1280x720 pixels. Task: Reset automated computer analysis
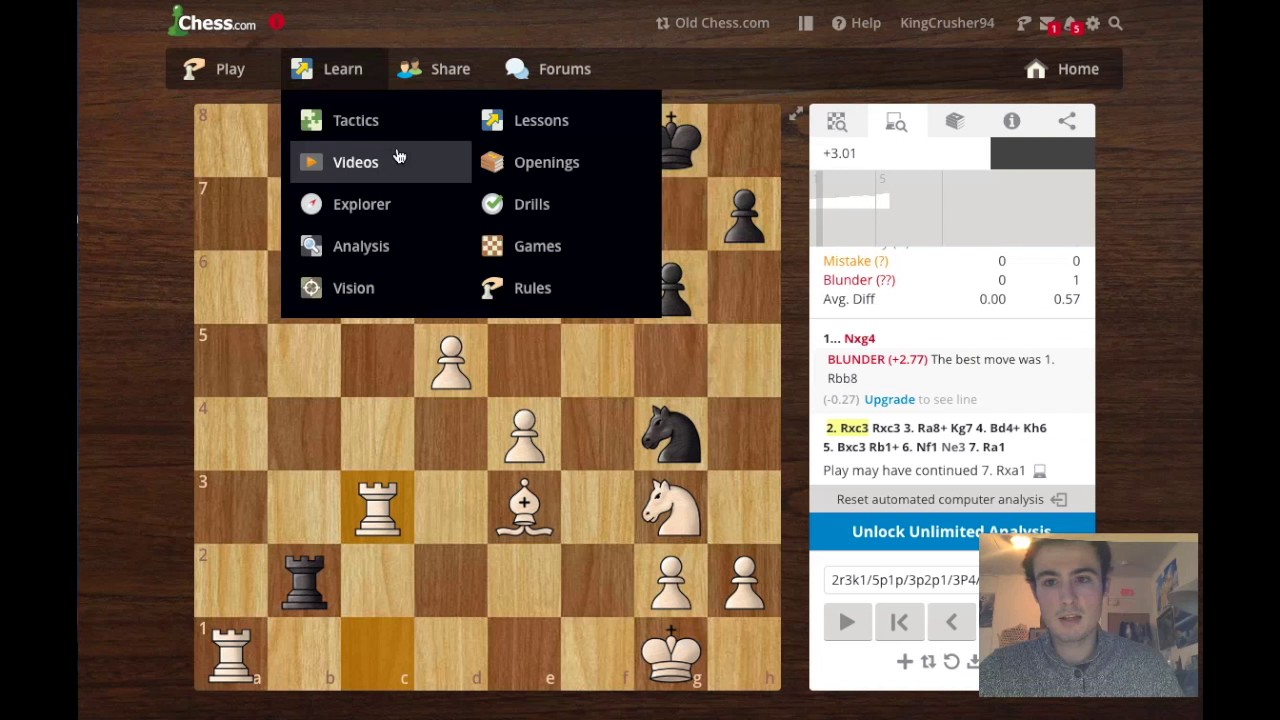pyautogui.click(x=951, y=499)
